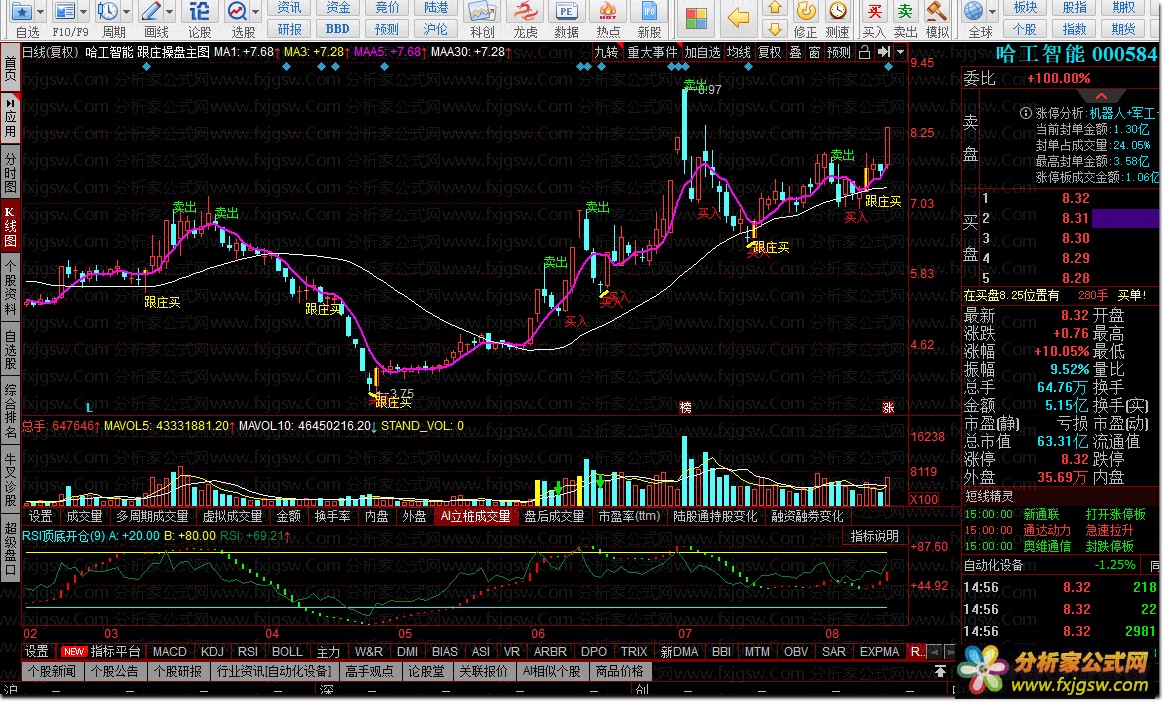Select the 换手率 tab
Image resolution: width=1165 pixels, height=702 pixels.
pos(332,516)
